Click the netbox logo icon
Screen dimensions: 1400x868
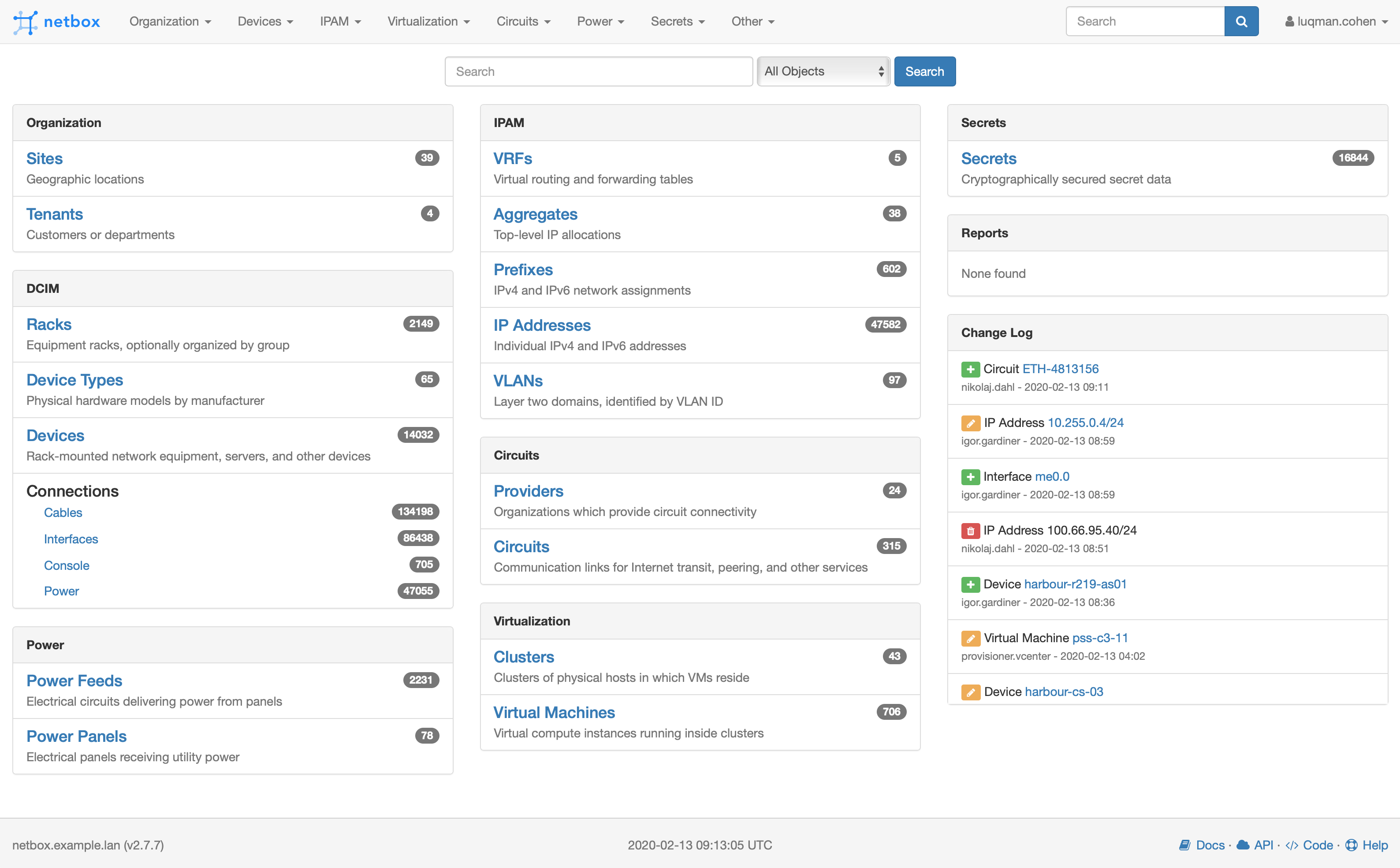click(x=26, y=21)
